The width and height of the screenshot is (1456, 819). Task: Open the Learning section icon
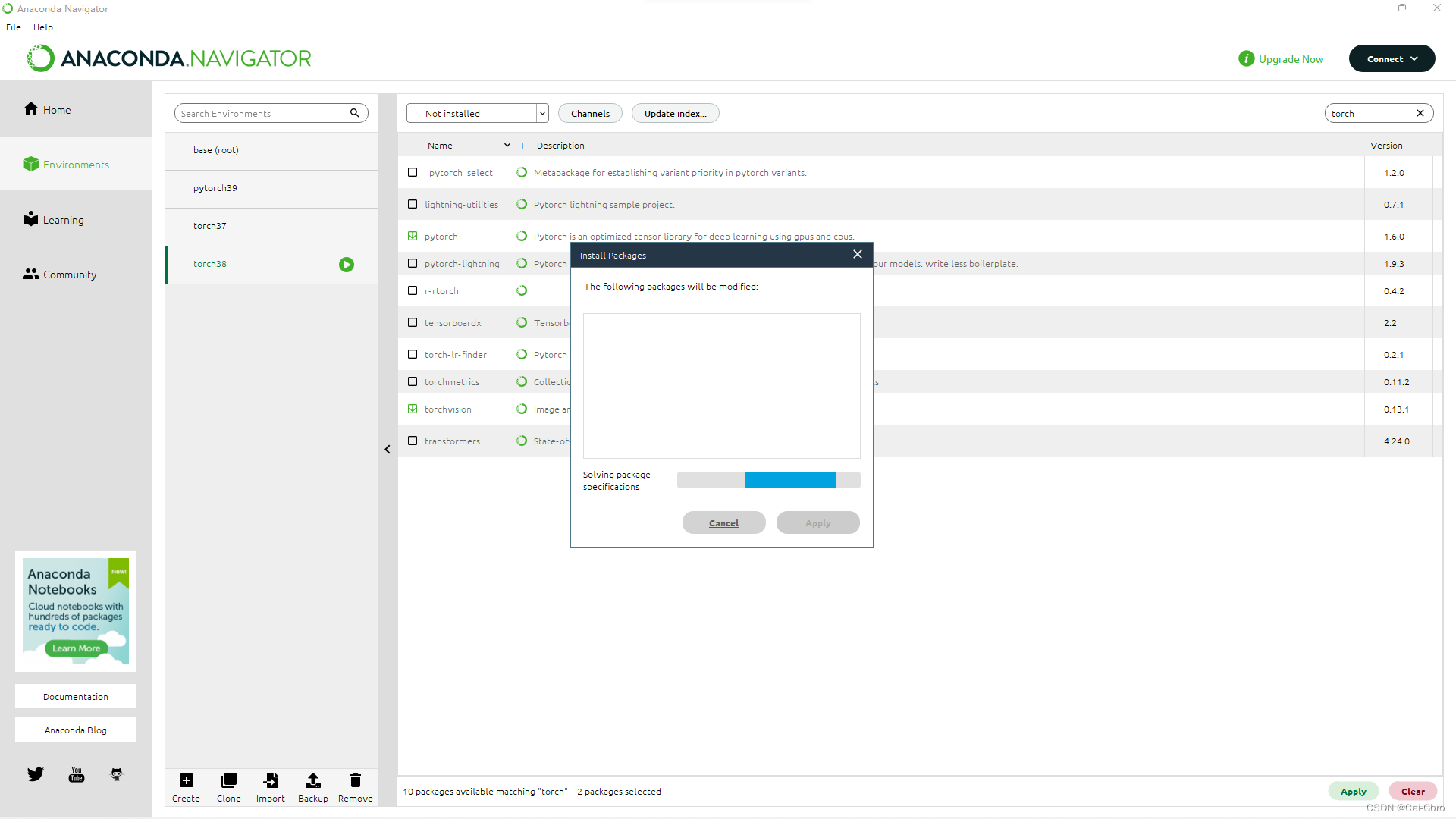coord(31,219)
